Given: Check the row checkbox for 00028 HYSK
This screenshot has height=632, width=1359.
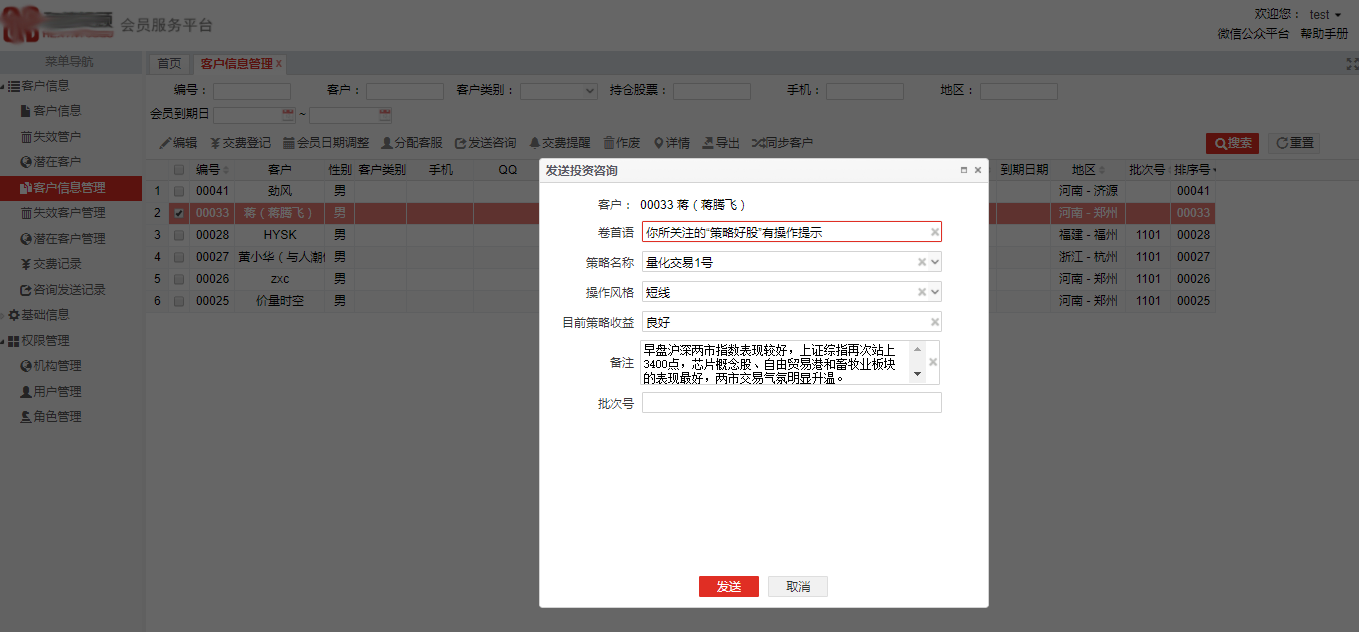Looking at the screenshot, I should pos(179,235).
